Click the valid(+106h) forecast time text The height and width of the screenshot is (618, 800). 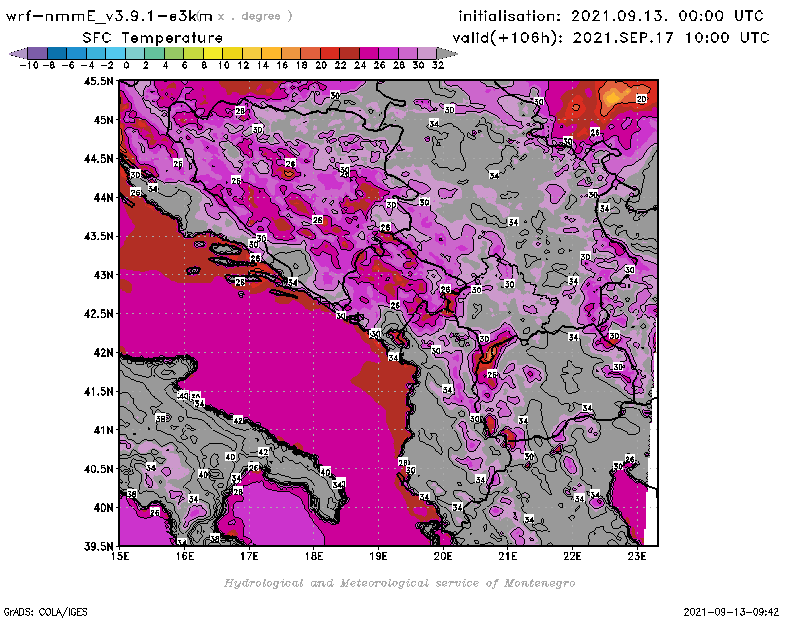pos(612,37)
